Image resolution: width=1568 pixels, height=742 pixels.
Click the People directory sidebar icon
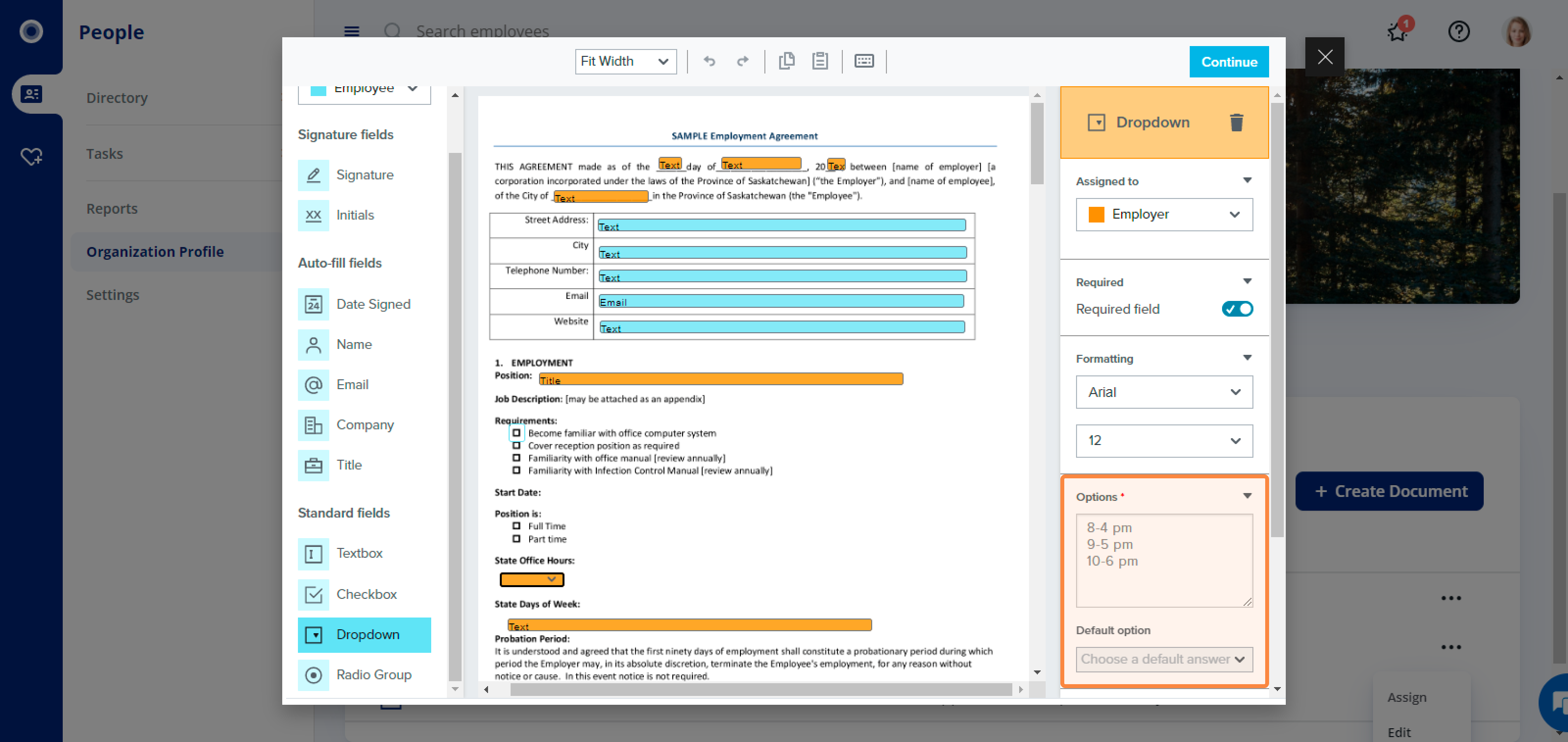point(31,94)
